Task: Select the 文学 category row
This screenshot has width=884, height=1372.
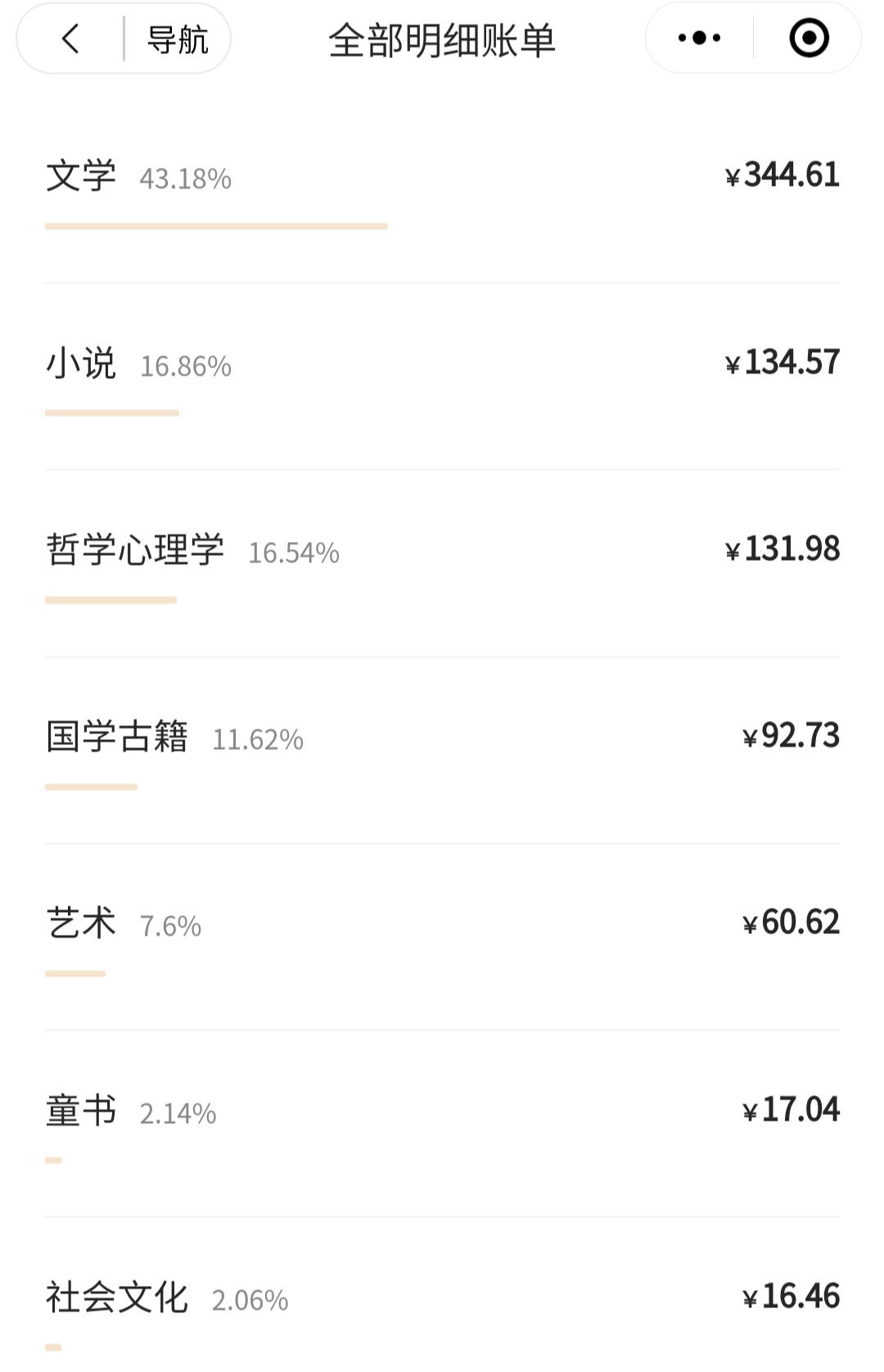Action: tap(442, 190)
